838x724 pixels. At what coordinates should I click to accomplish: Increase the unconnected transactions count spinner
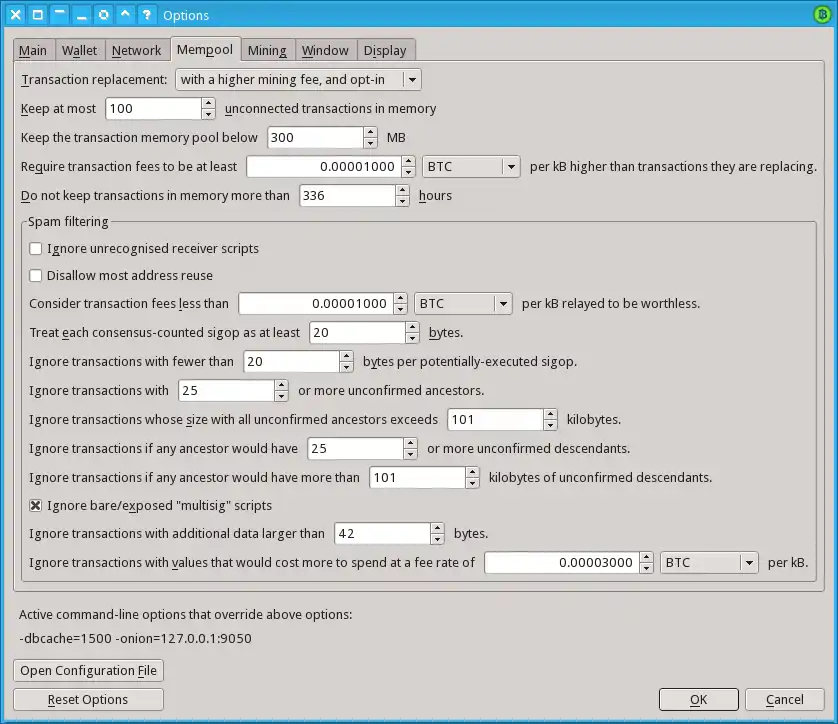pos(208,103)
